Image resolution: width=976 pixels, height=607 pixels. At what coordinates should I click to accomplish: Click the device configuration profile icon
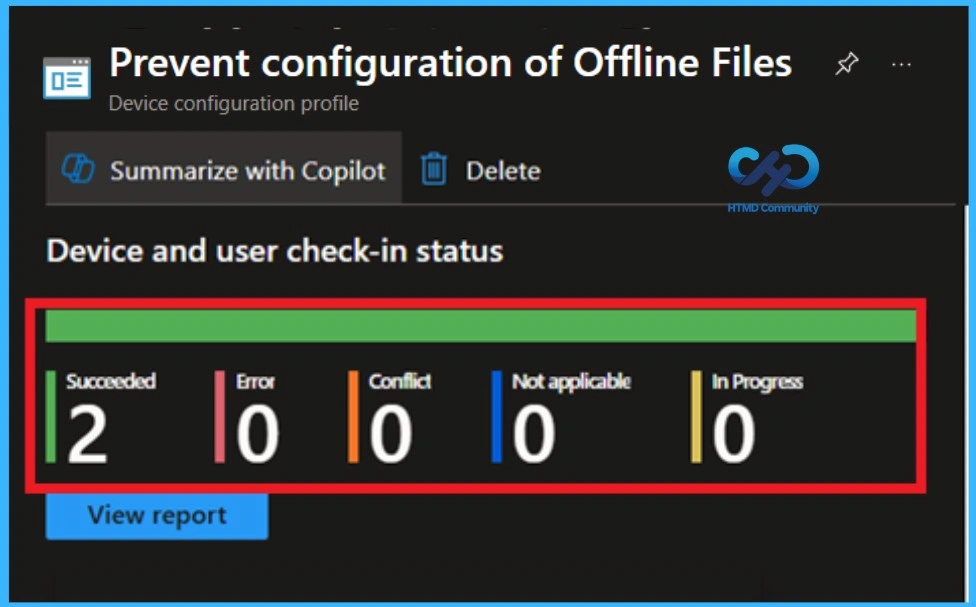[x=67, y=77]
